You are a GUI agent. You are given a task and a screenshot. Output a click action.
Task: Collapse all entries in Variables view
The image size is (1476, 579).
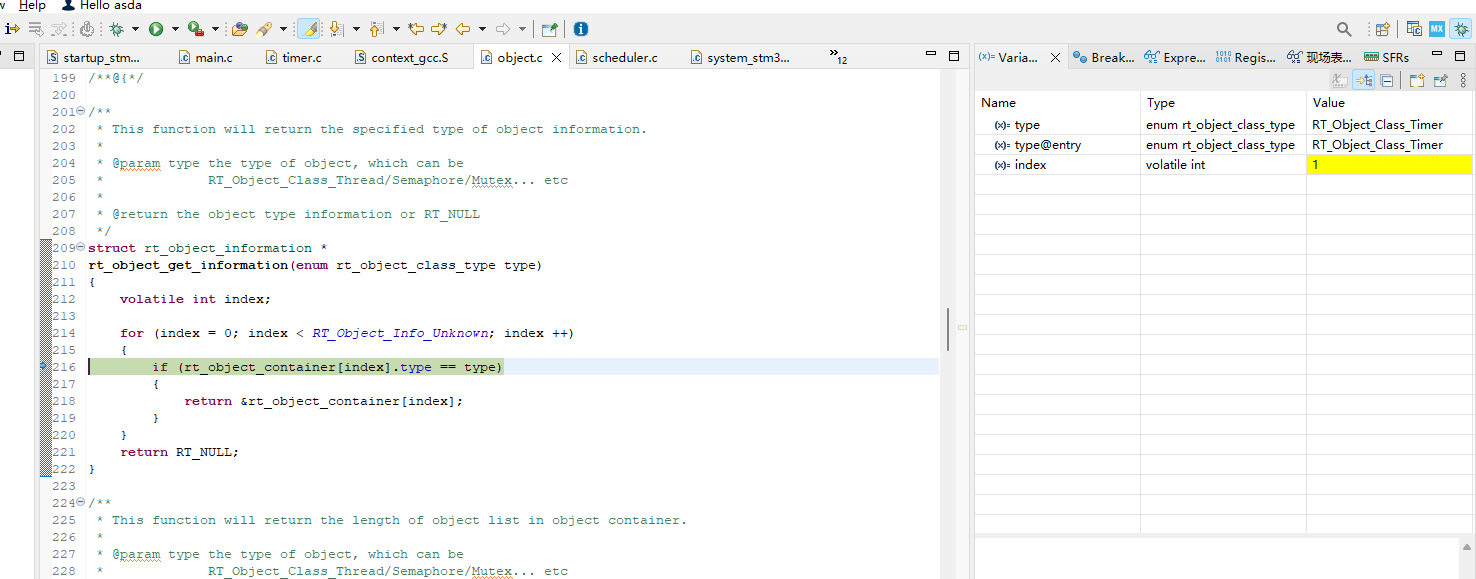(1387, 80)
